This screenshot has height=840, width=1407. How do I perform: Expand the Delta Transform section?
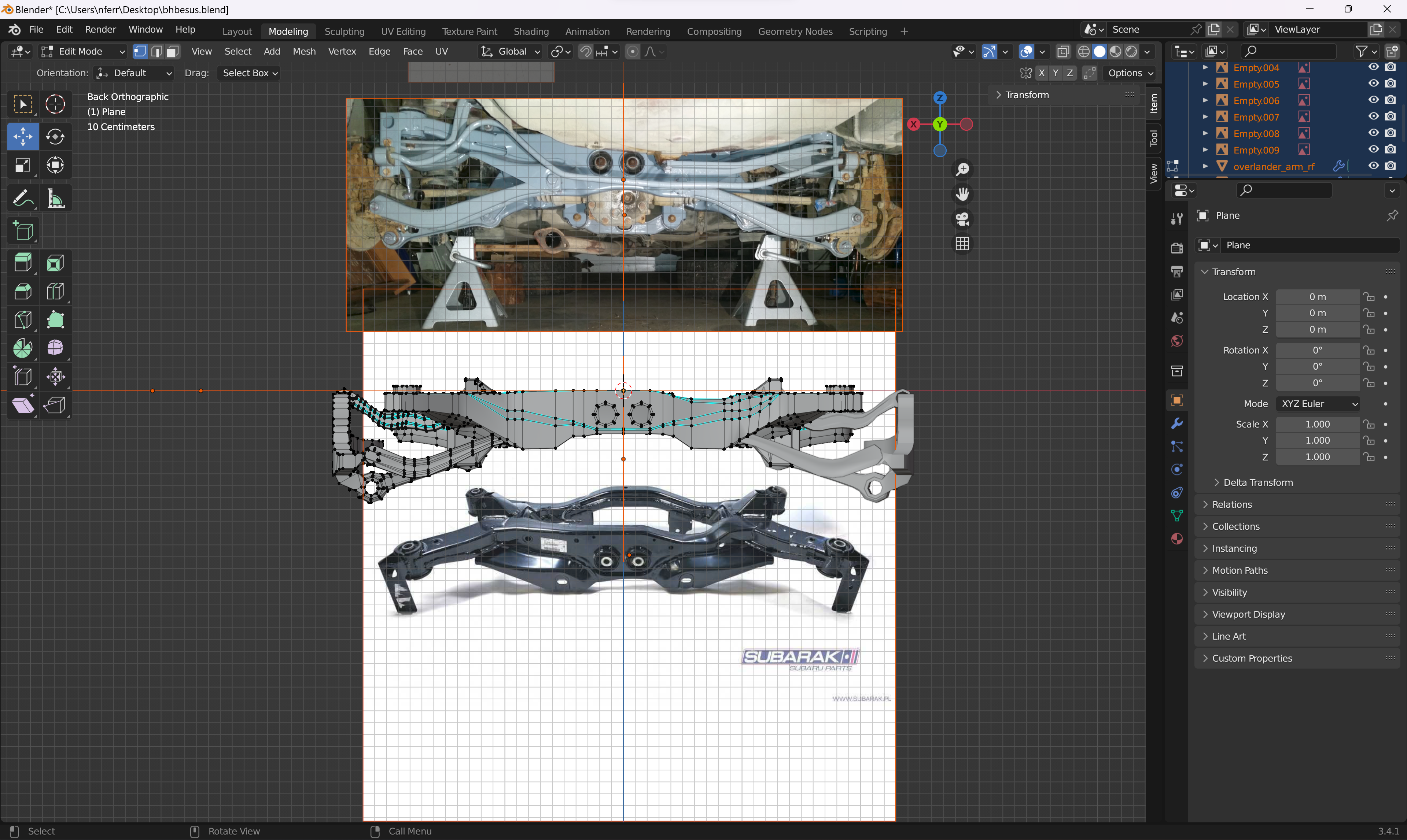click(1257, 482)
